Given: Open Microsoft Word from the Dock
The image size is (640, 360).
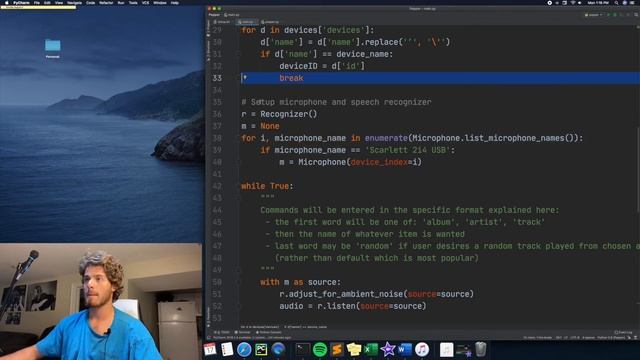Looking at the screenshot, I should tap(405, 350).
